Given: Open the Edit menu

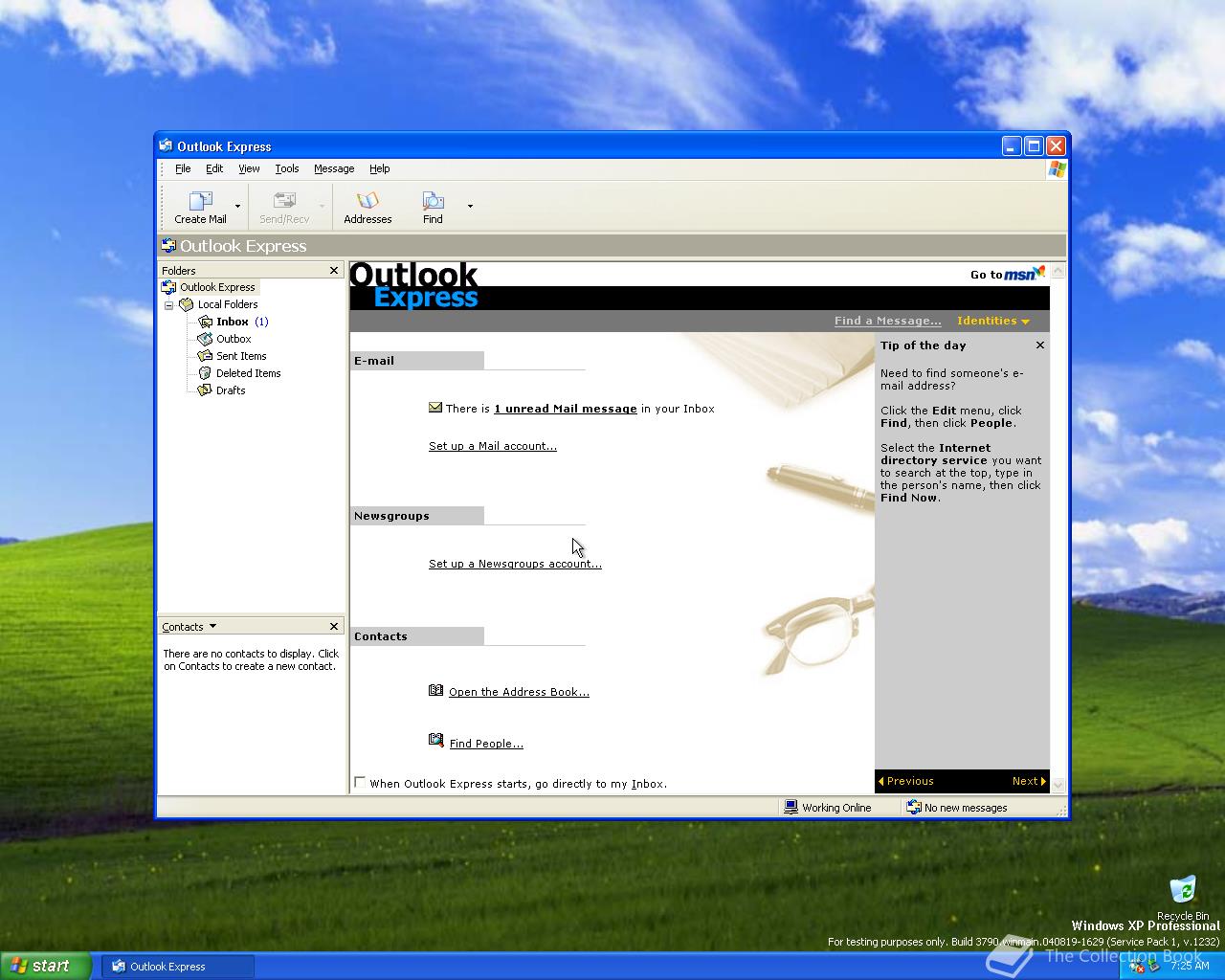Looking at the screenshot, I should point(214,168).
